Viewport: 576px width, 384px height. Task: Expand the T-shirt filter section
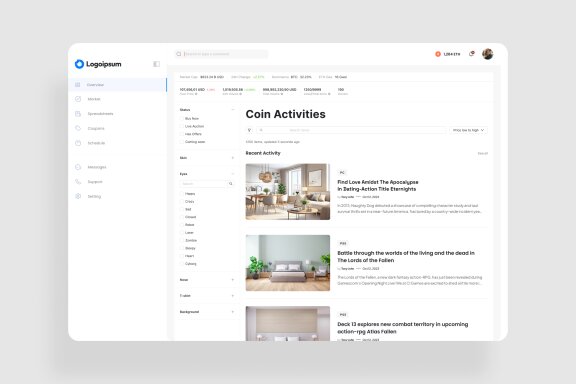tap(233, 296)
